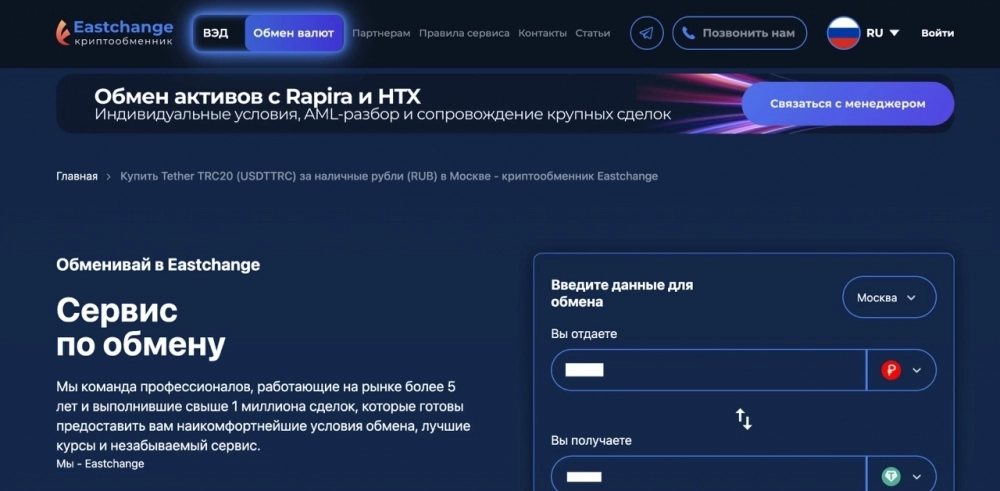Open the Москва city dropdown
Image resolution: width=1000 pixels, height=491 pixels.
(890, 297)
